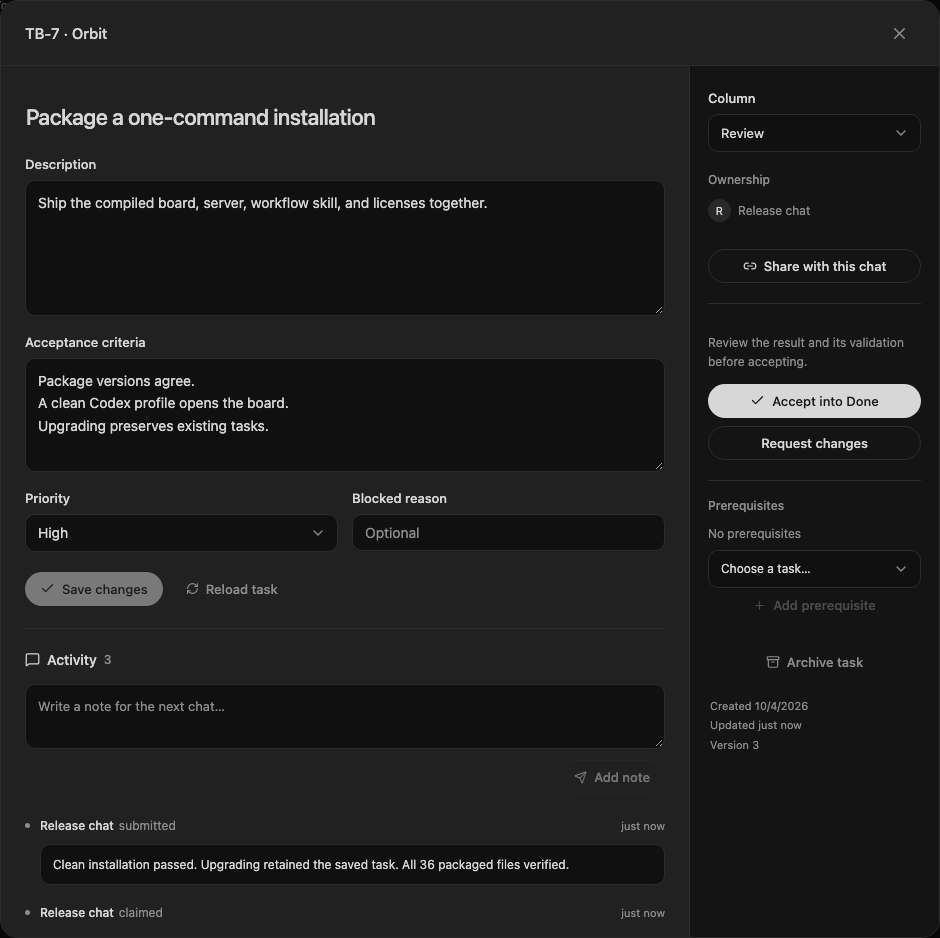
Task: Click the Activity speech bubble icon
Action: pos(32,660)
